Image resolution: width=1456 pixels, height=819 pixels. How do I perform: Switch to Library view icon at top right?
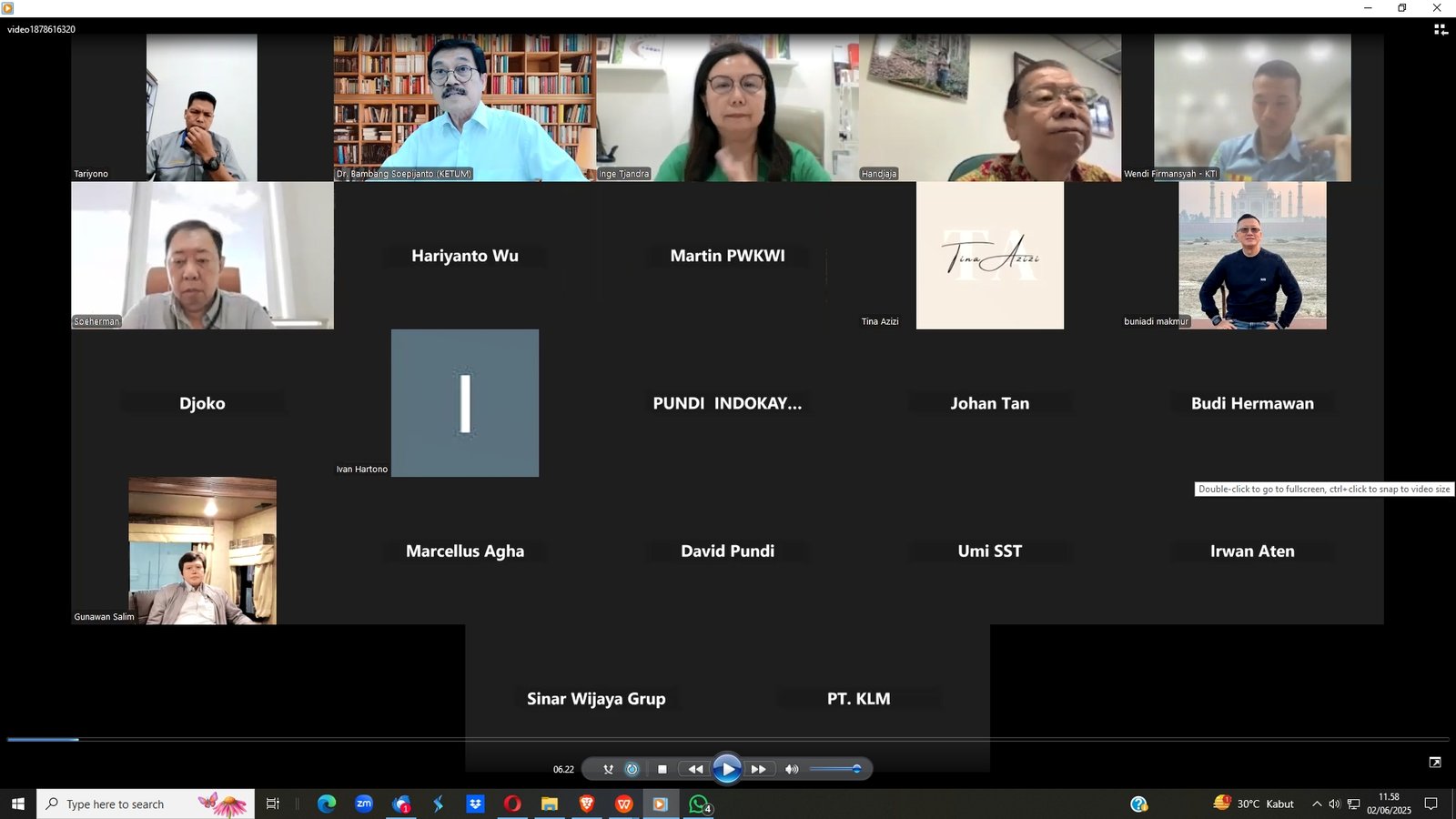tap(1441, 30)
